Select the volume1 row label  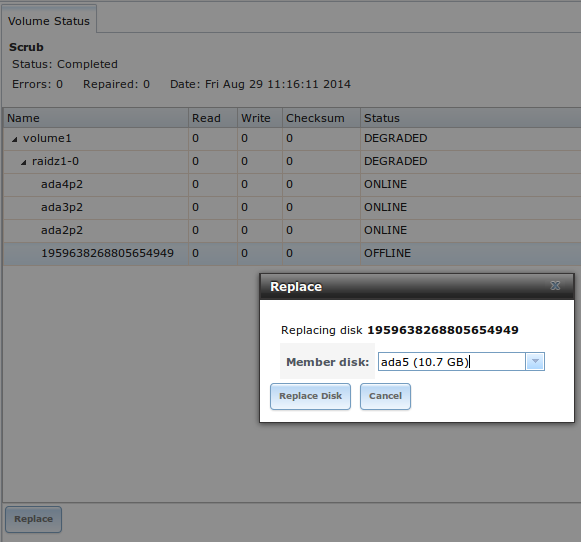[47, 139]
